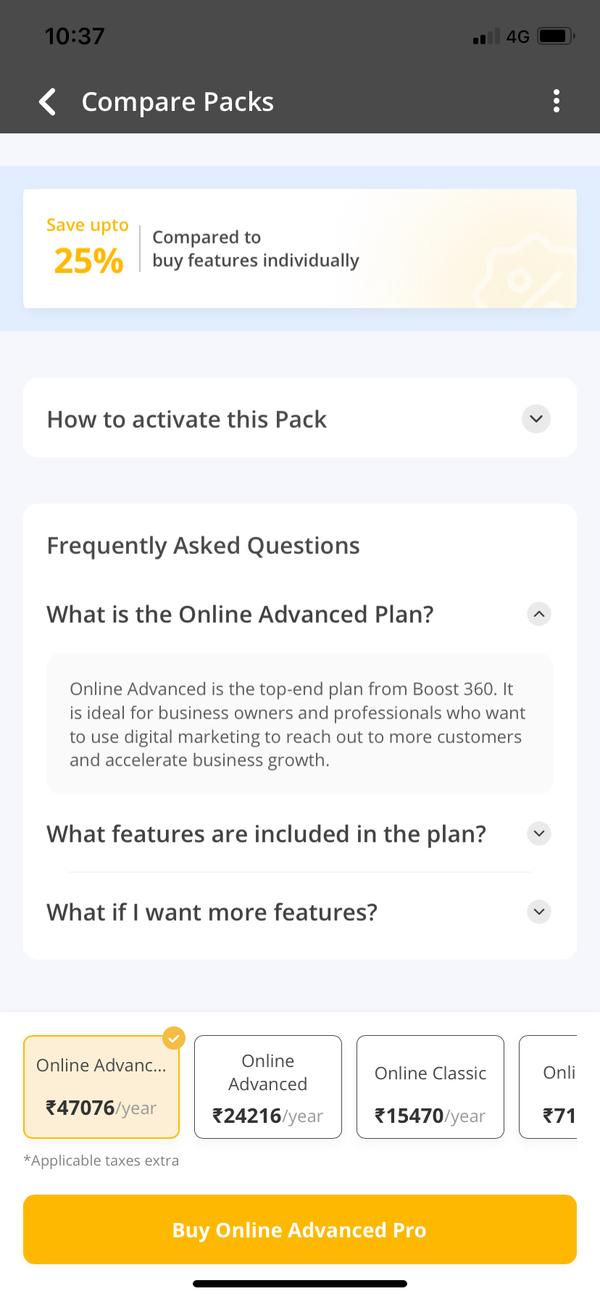The height and width of the screenshot is (1299, 600).
Task: Expand How to activate this Pack chevron
Action: click(x=537, y=419)
